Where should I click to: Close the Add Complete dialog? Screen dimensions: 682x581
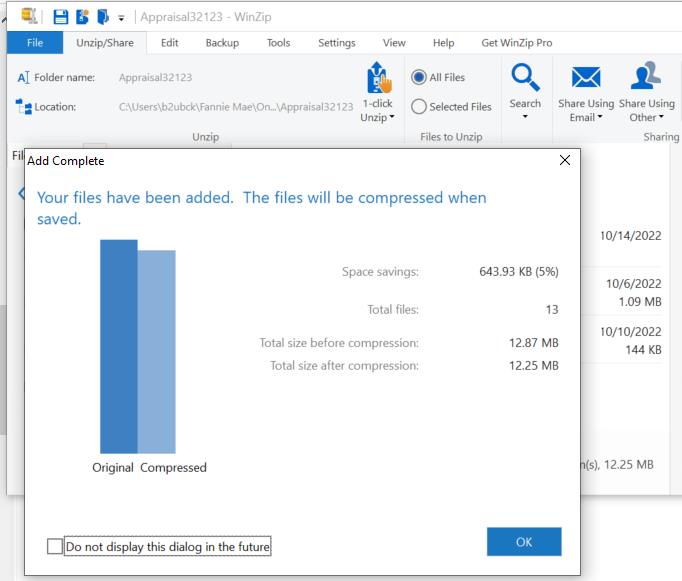[x=565, y=160]
